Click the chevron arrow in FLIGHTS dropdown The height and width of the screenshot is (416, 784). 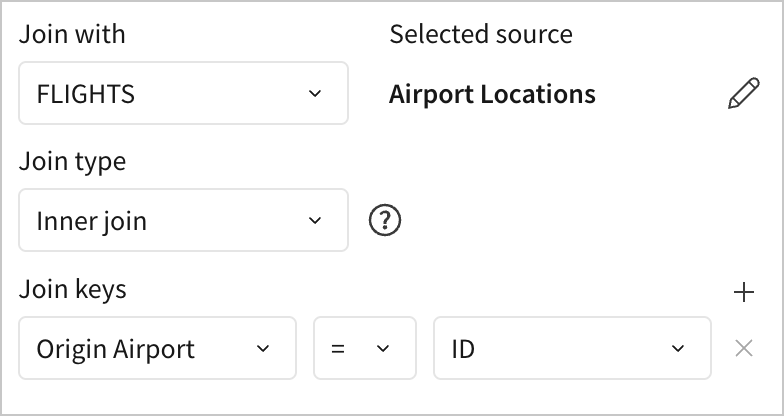click(315, 94)
